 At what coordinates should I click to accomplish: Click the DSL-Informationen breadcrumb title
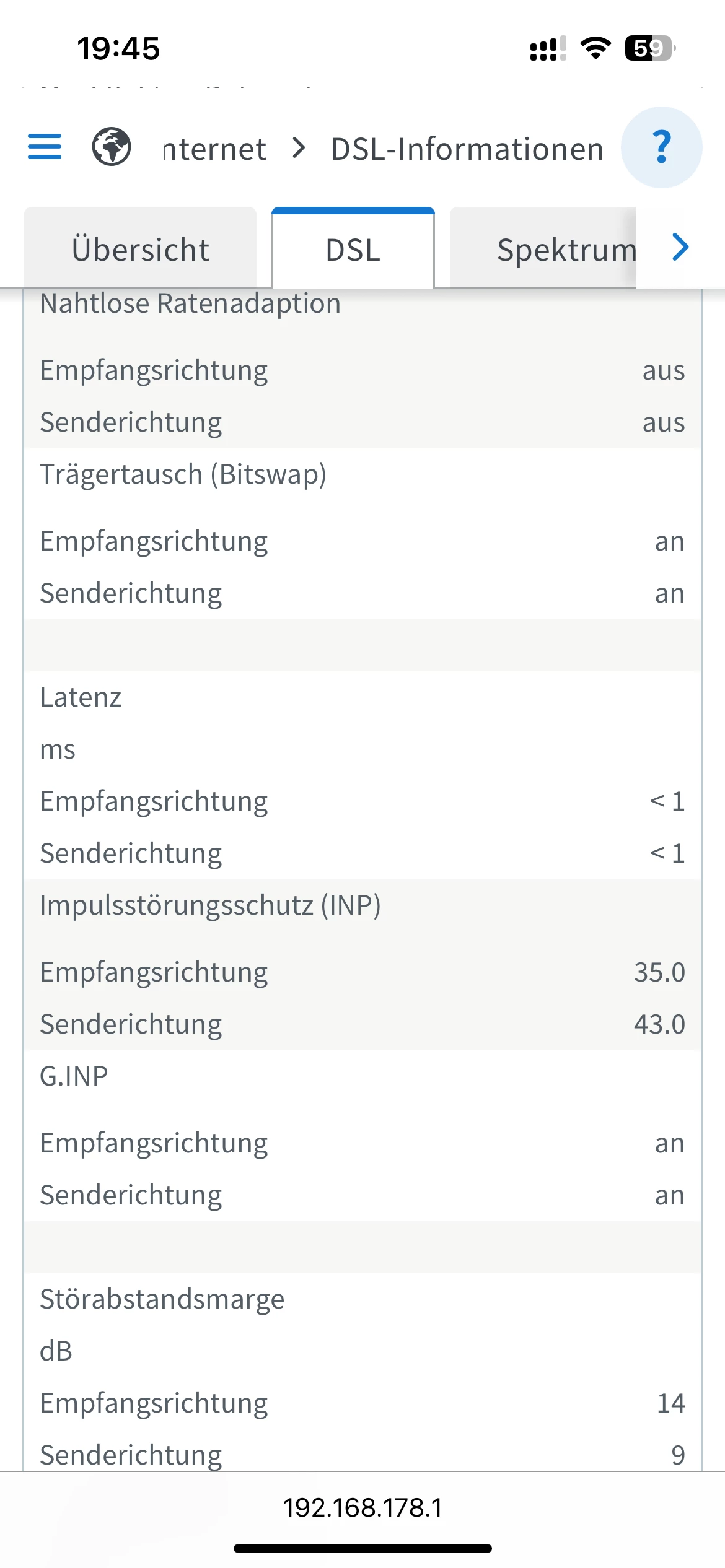click(467, 149)
